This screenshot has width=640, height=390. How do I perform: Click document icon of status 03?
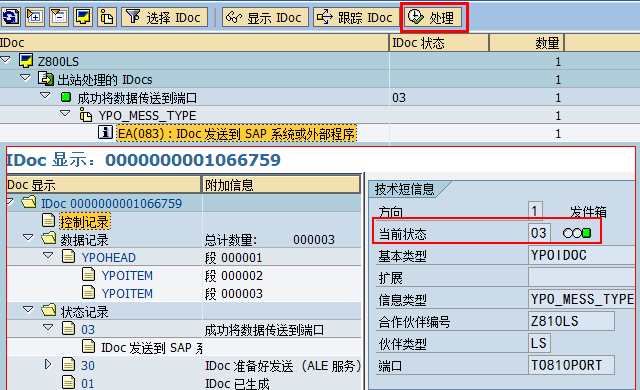coord(68,328)
